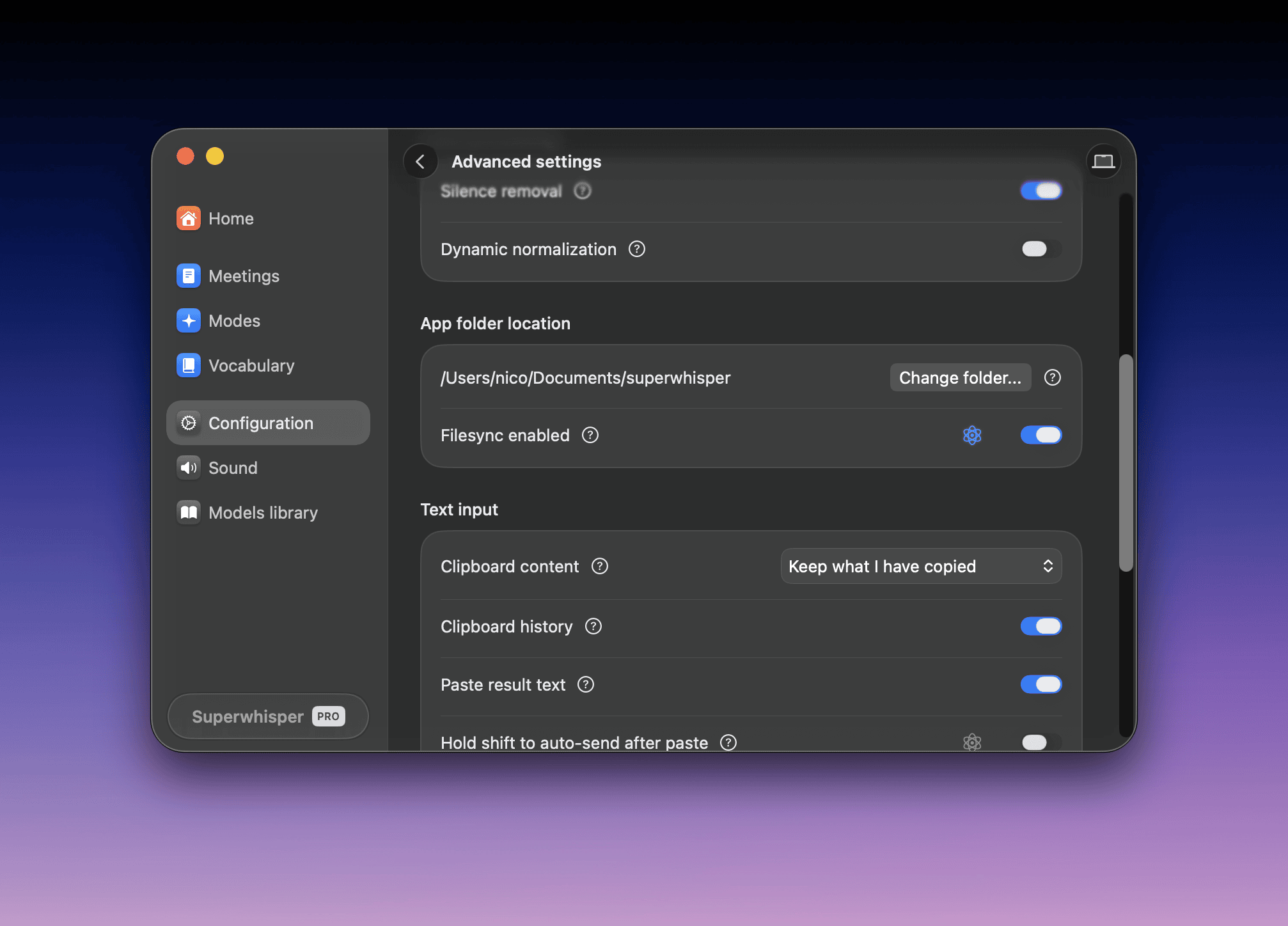The width and height of the screenshot is (1288, 926).
Task: Enable the Dynamic normalization toggle
Action: click(x=1041, y=249)
